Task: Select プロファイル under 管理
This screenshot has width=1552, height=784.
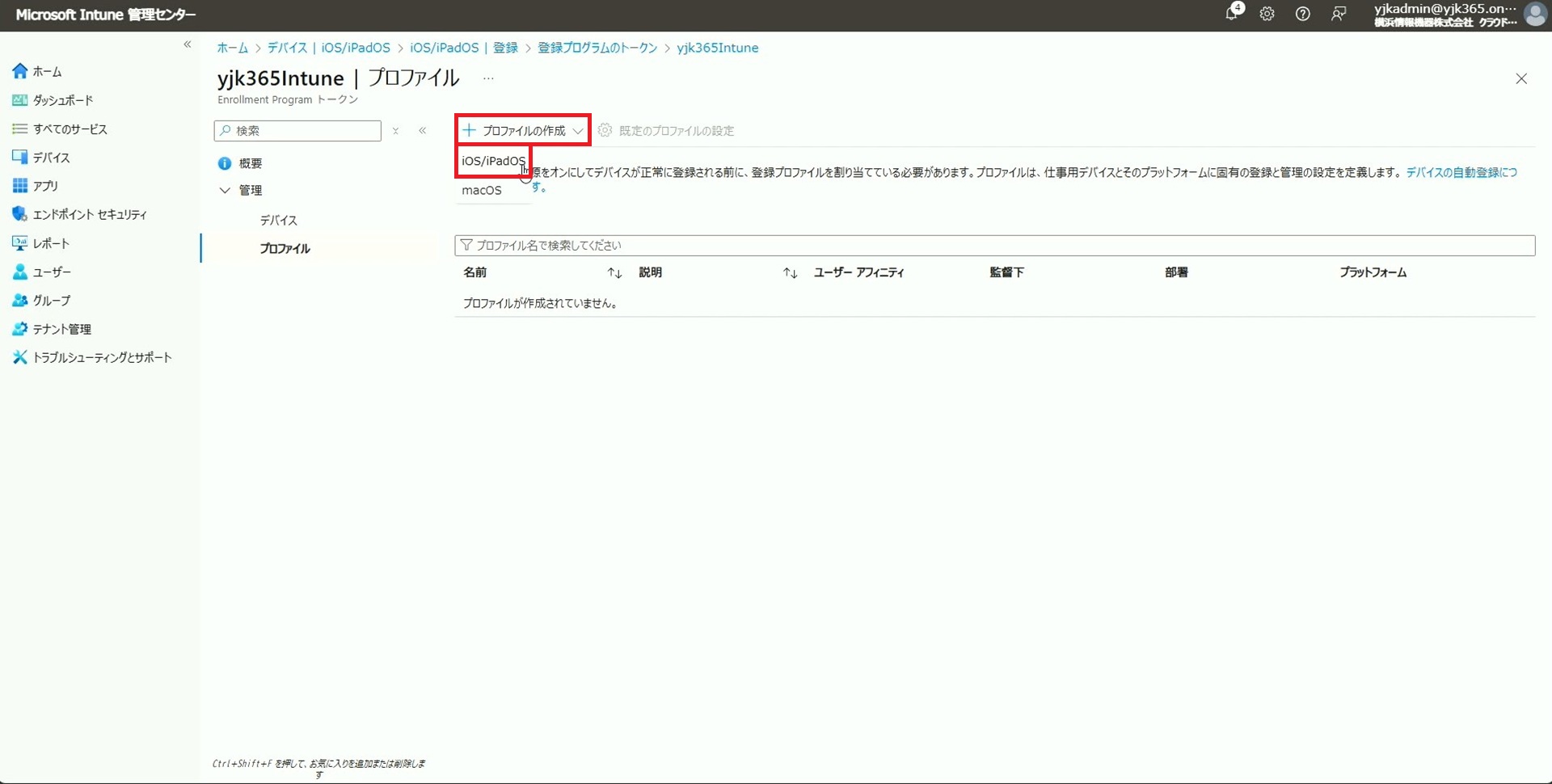Action: [285, 249]
